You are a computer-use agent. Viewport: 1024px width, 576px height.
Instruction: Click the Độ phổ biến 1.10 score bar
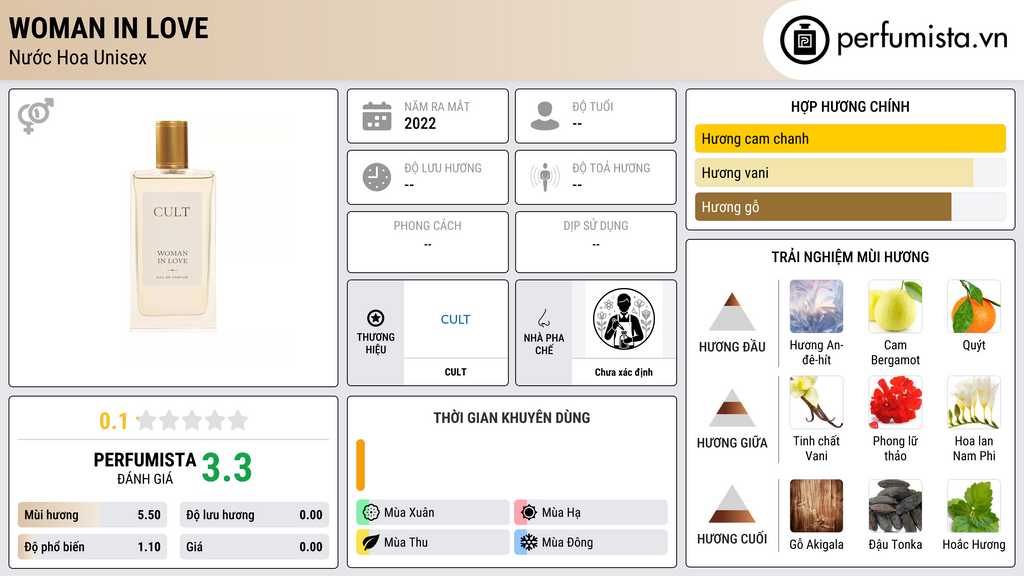tap(92, 547)
